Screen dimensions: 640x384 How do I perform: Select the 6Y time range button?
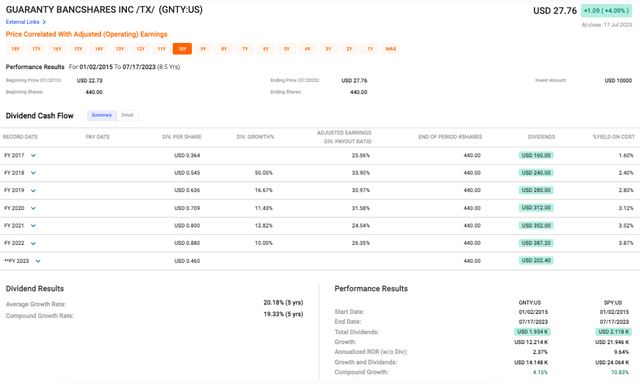click(266, 49)
